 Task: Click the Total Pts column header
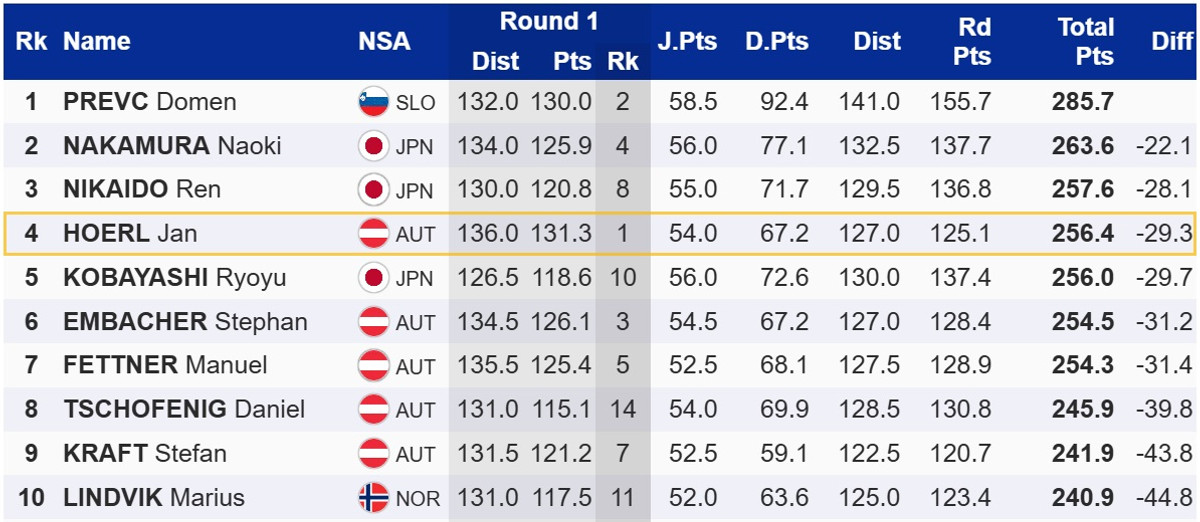1085,41
